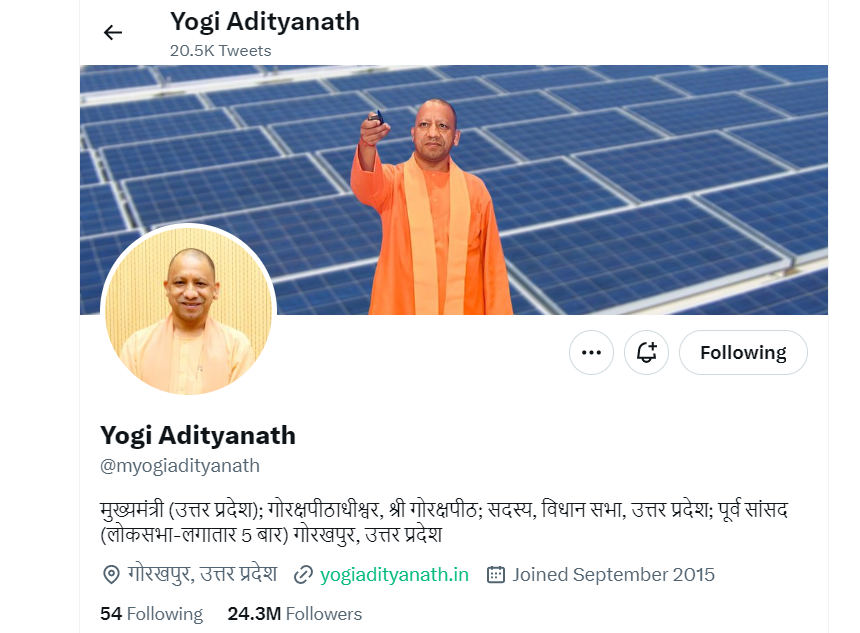This screenshot has width=860, height=633.
Task: View the 24.3M Followers list
Action: 295,613
